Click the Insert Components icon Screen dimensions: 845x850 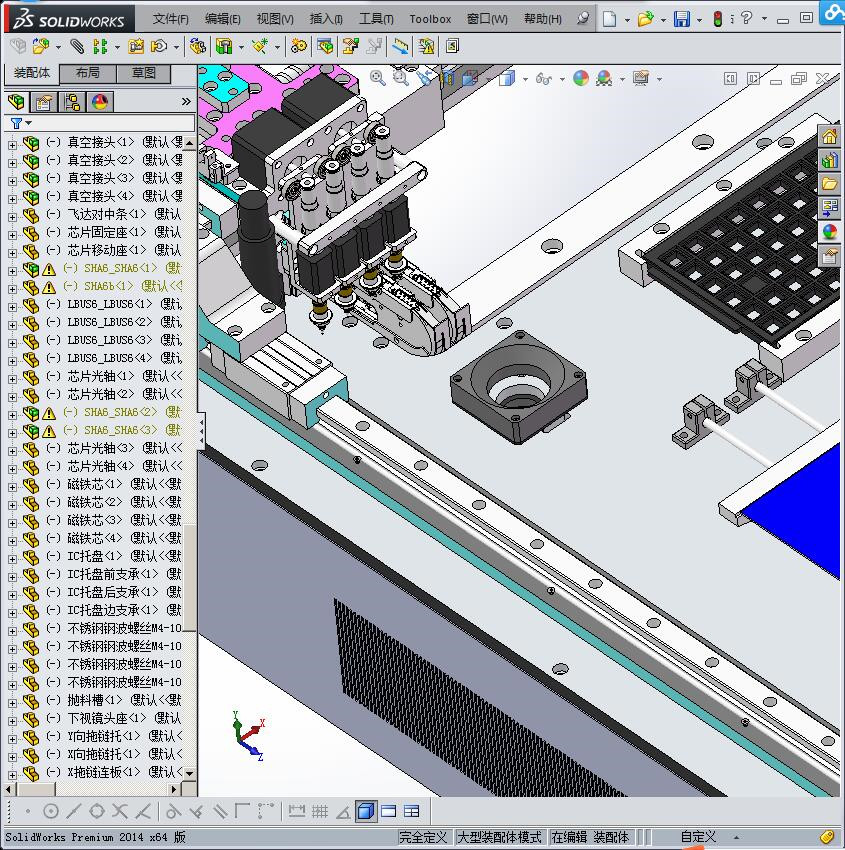coord(40,47)
